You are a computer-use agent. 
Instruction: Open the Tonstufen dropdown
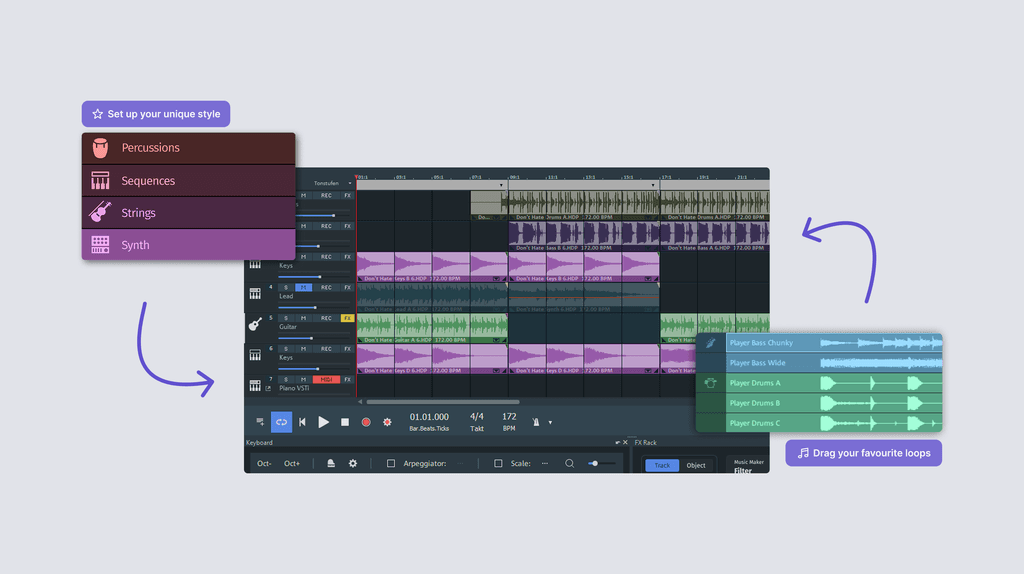click(332, 183)
